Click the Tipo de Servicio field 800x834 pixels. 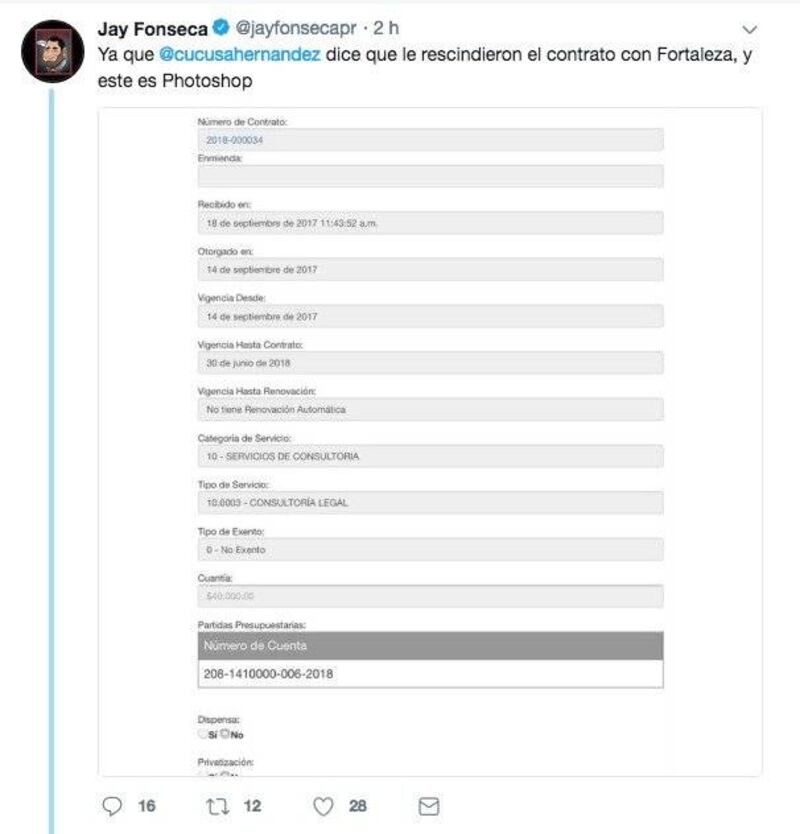pyautogui.click(x=430, y=503)
